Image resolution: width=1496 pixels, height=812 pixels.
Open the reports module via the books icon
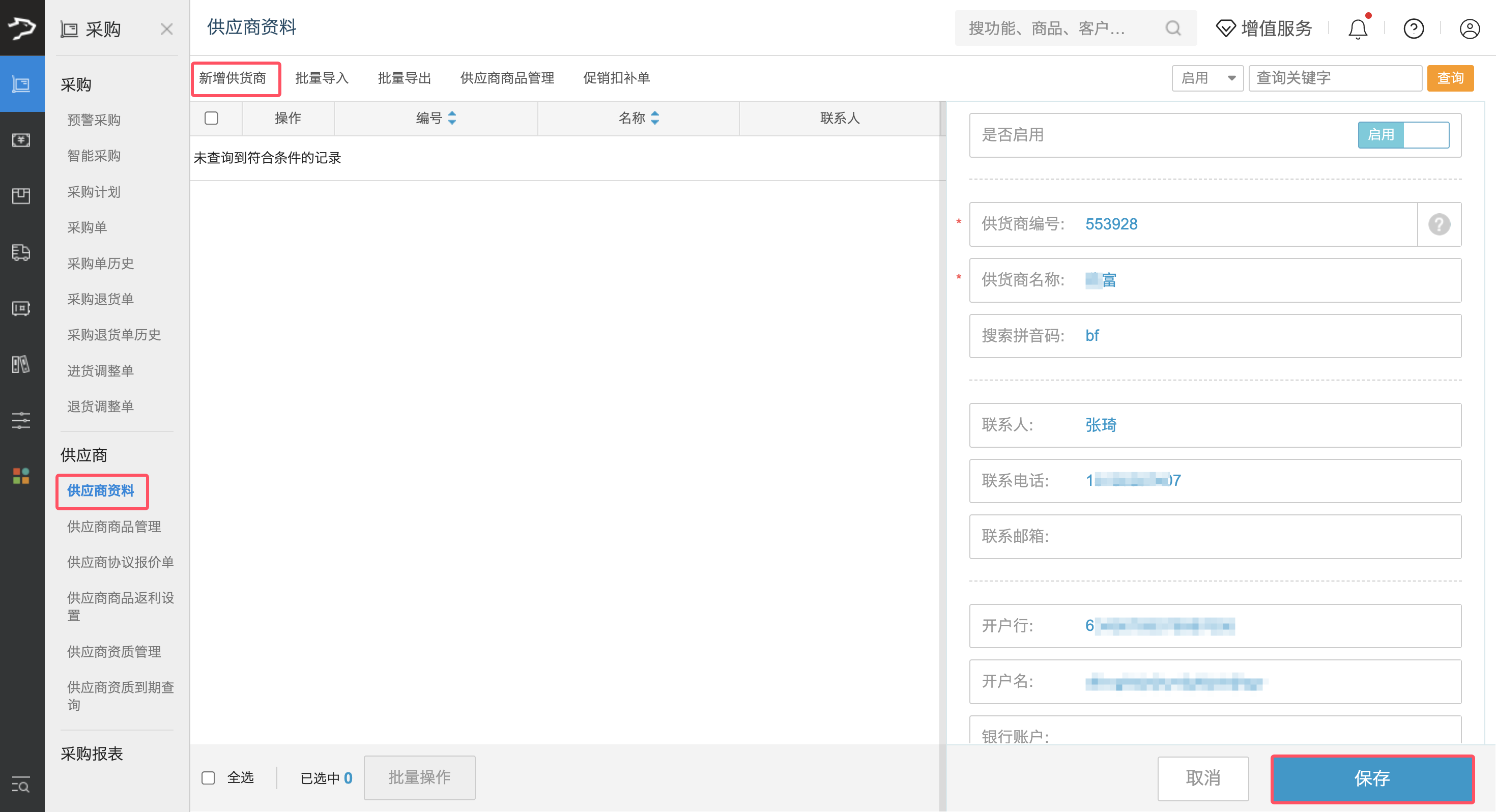click(21, 365)
